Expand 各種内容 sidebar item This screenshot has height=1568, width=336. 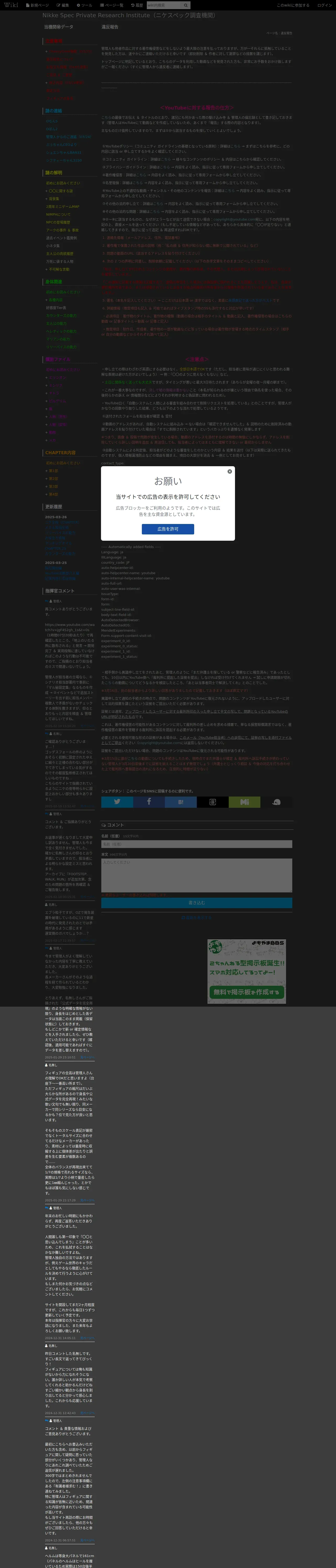(54, 299)
